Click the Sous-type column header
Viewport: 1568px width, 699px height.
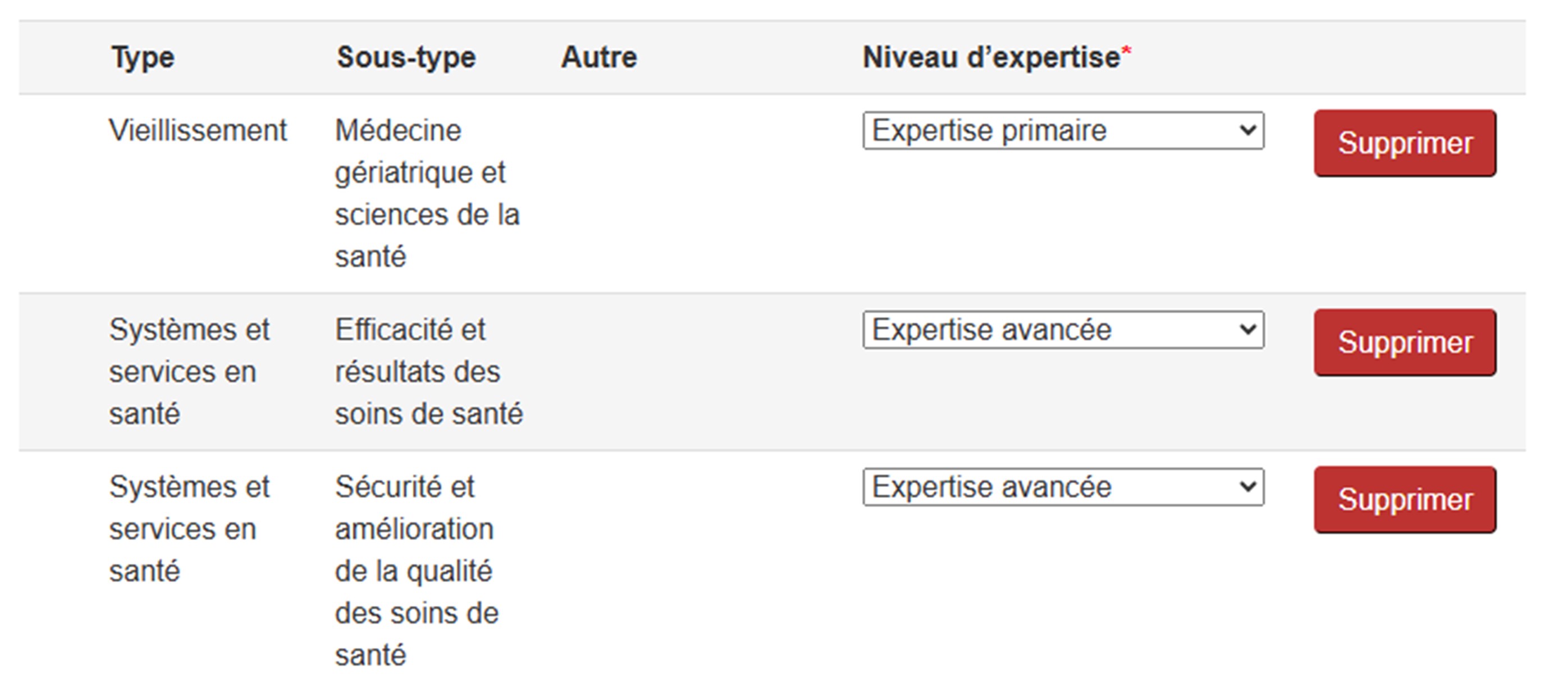(x=406, y=58)
